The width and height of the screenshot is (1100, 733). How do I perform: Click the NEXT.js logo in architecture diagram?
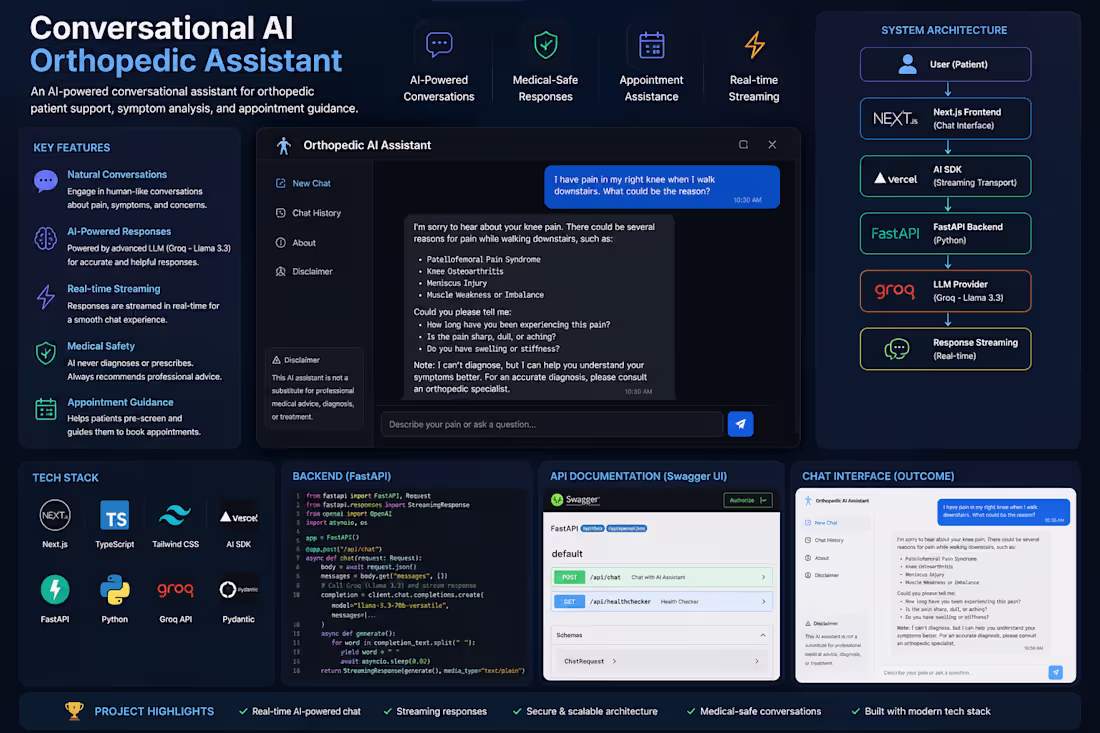tap(895, 119)
